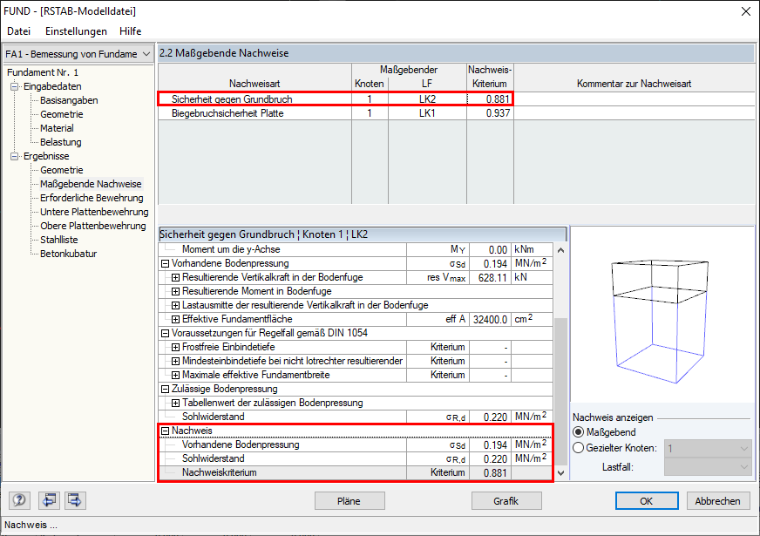Click the LK1 load case cell
Image resolution: width=760 pixels, height=536 pixels.
(x=427, y=113)
